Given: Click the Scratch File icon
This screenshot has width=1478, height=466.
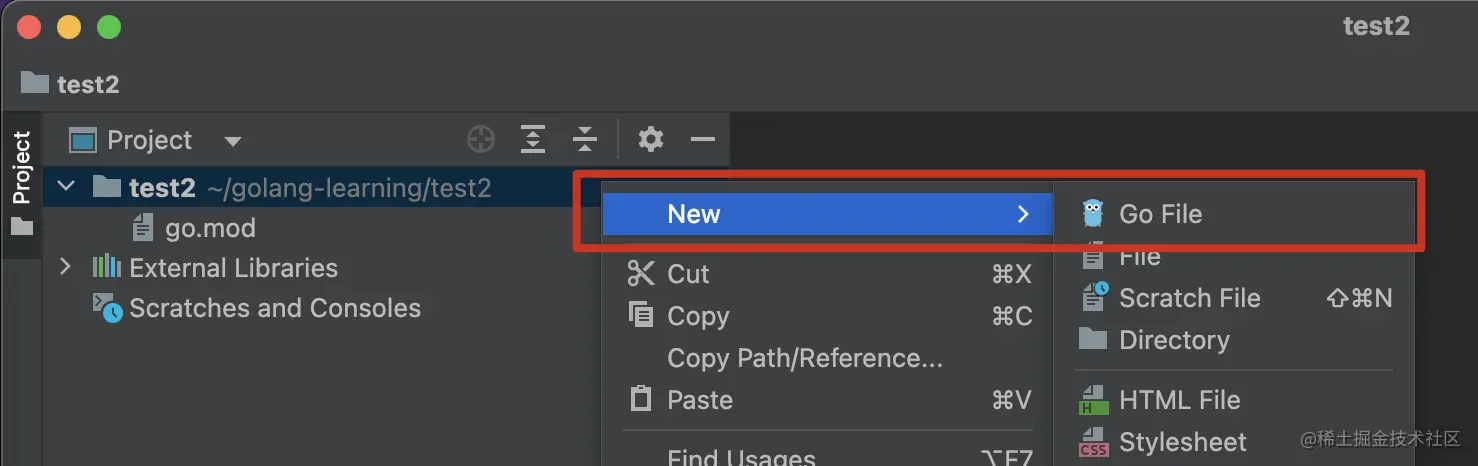Looking at the screenshot, I should pos(1094,298).
